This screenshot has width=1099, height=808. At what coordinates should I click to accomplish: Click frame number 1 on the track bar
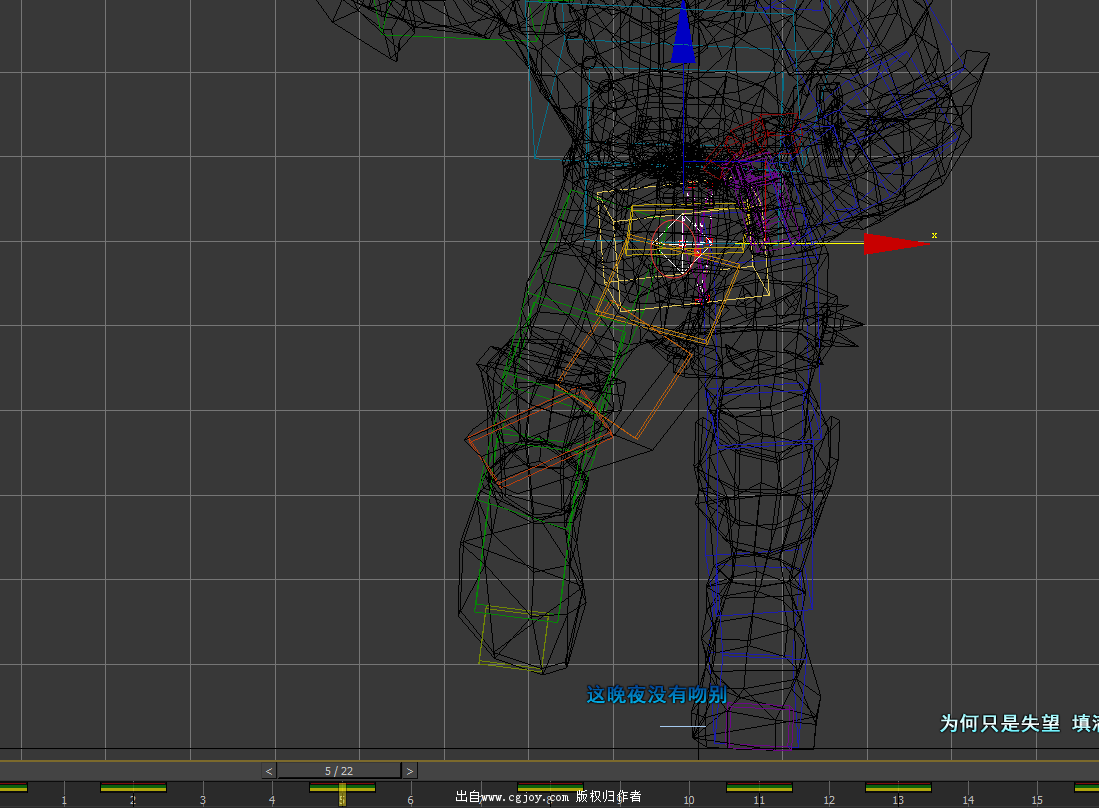(x=64, y=800)
